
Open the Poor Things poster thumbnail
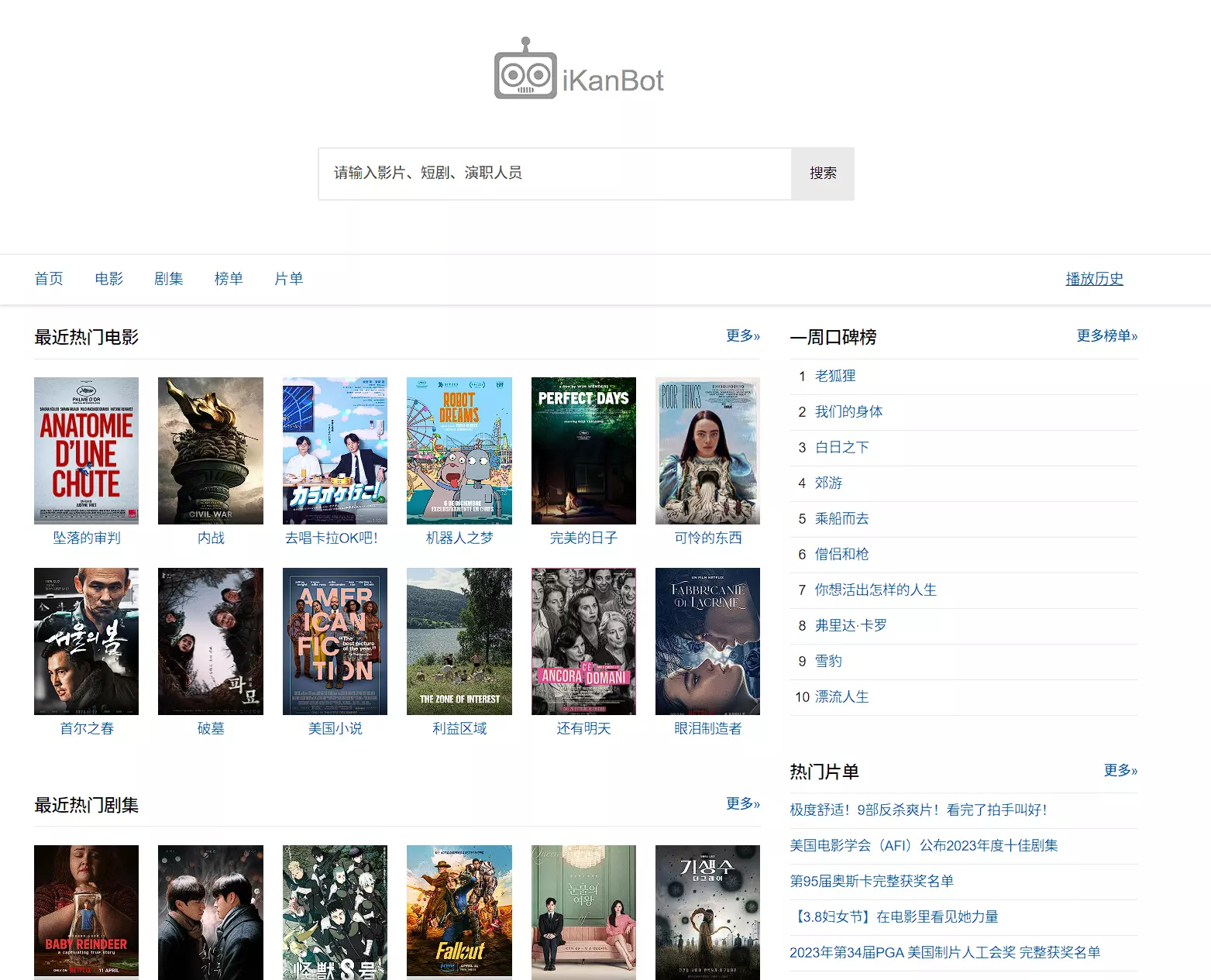point(707,450)
